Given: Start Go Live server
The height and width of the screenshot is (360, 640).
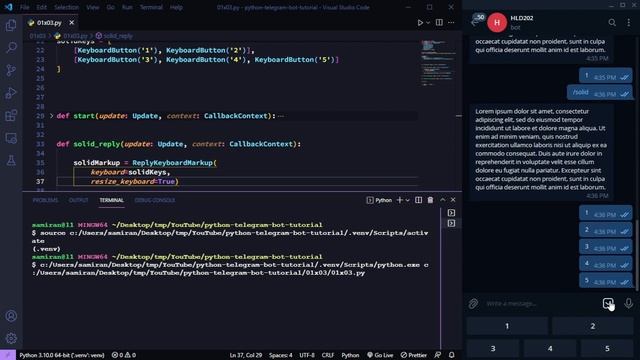Looking at the screenshot, I should pyautogui.click(x=380, y=355).
